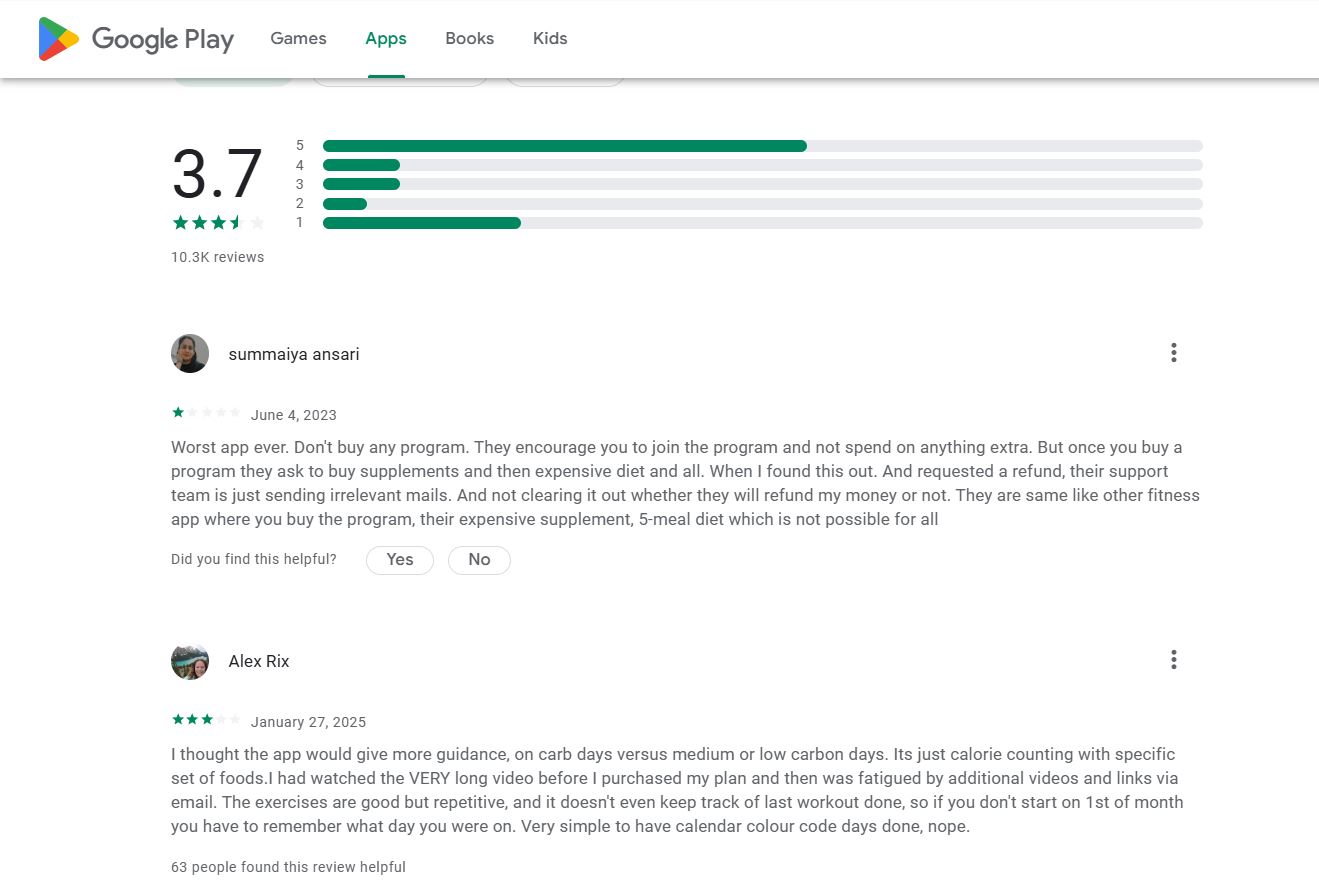Click the 1-star rating bar
The width and height of the screenshot is (1319, 881).
click(762, 223)
